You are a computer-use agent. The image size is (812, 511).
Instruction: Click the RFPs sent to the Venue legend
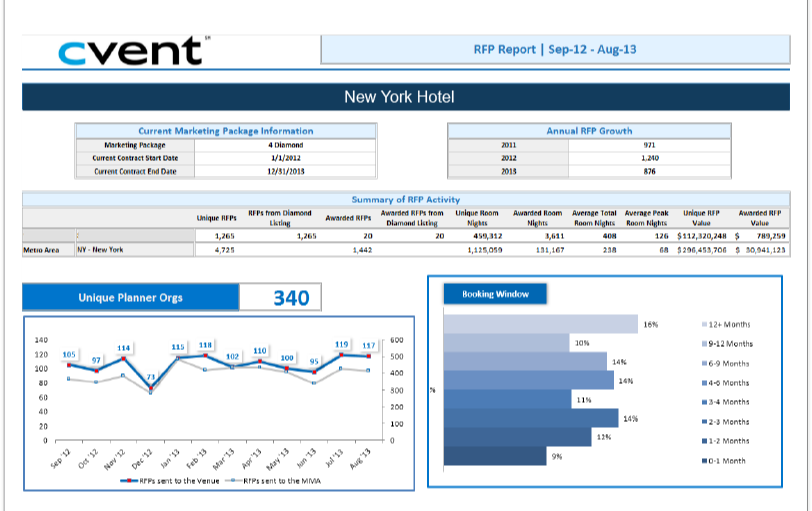pyautogui.click(x=170, y=481)
